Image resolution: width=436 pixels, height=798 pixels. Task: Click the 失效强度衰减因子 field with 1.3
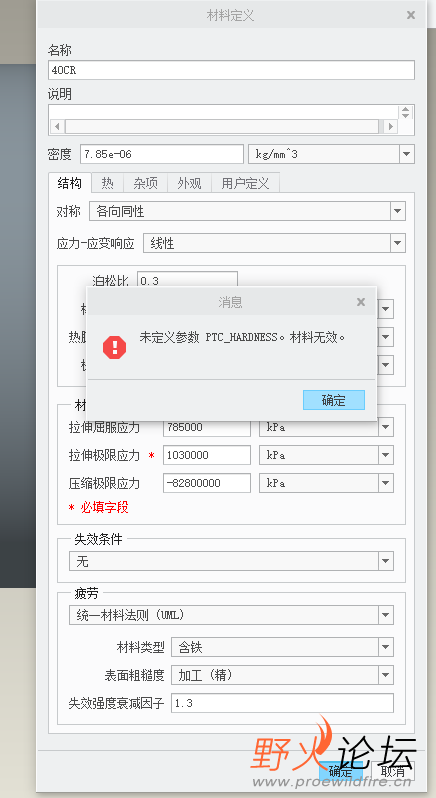tap(282, 703)
